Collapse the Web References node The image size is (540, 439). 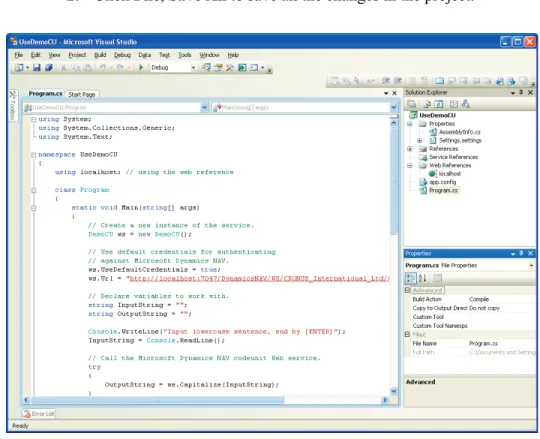click(x=410, y=165)
